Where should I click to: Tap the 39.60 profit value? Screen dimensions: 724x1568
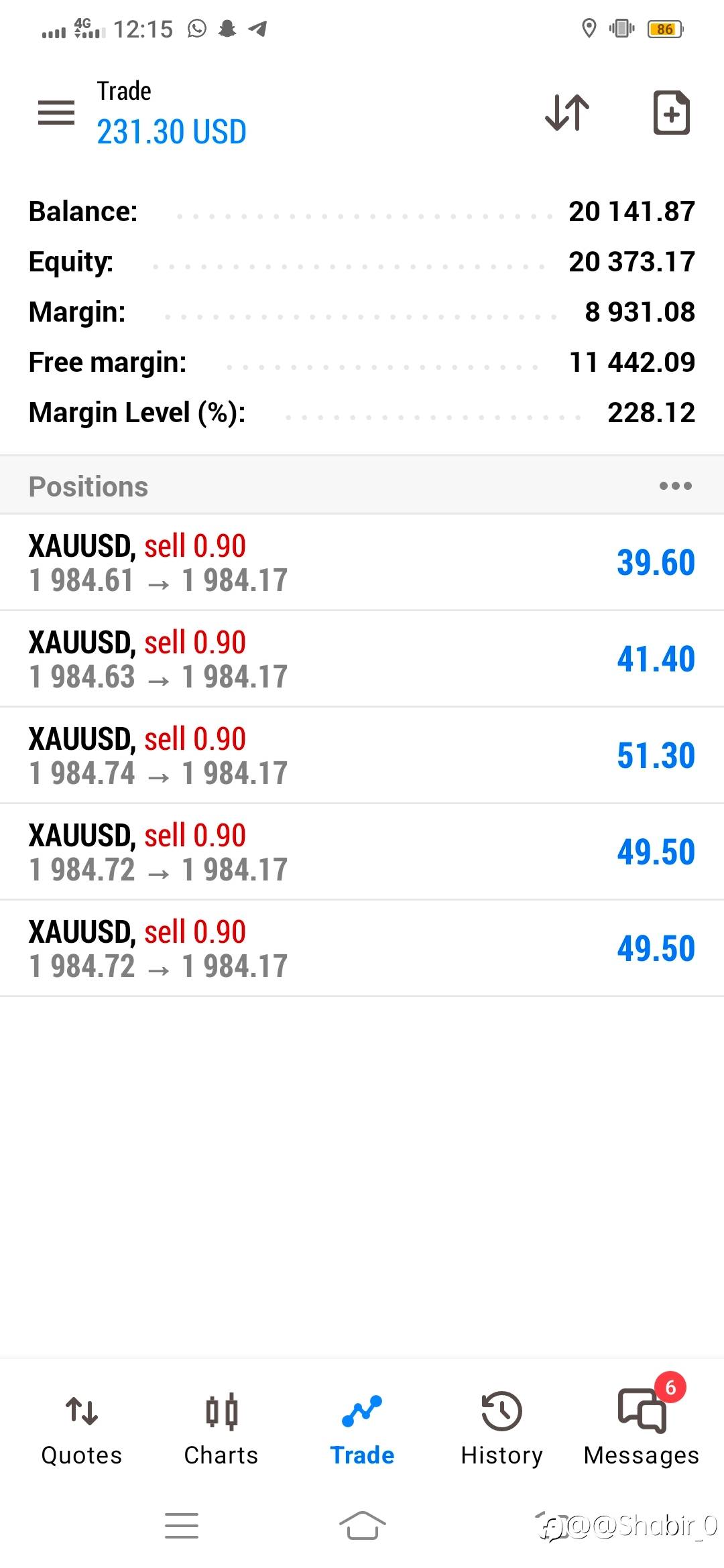pyautogui.click(x=656, y=563)
